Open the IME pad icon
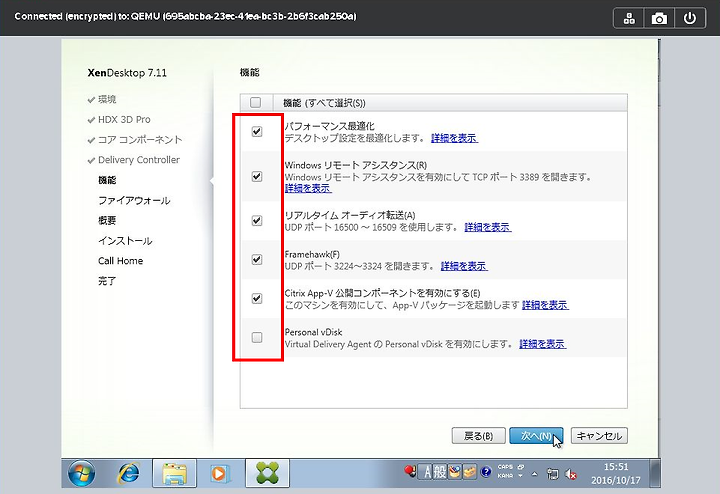Screen dimensions: 720x494 [454, 472]
